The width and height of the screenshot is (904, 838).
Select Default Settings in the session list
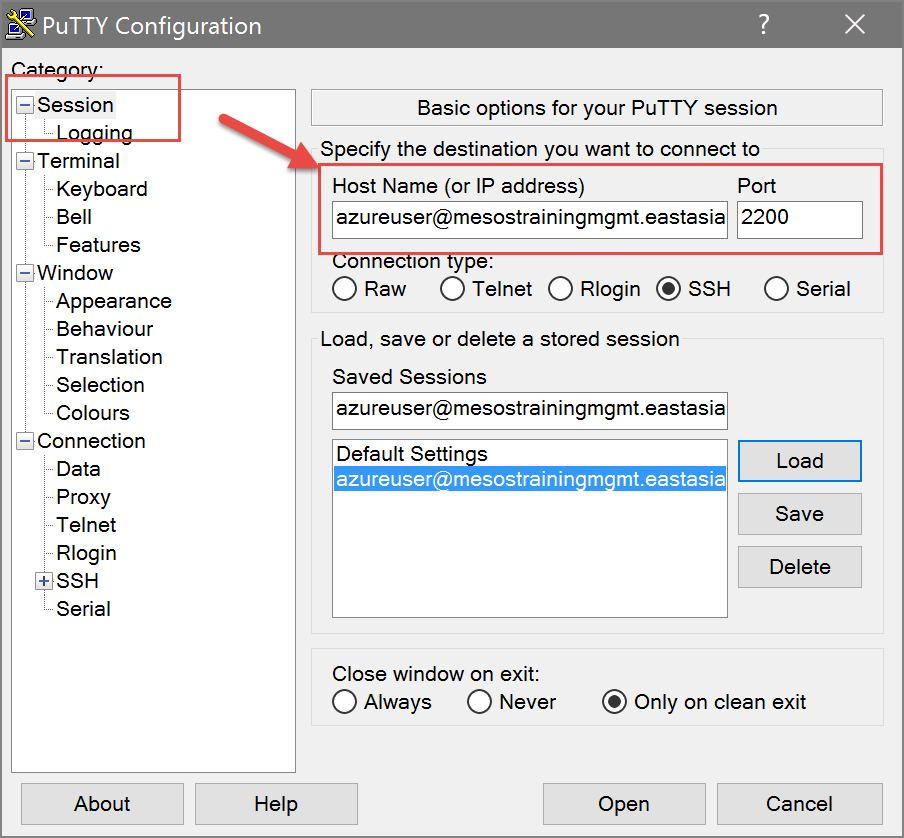(x=529, y=454)
